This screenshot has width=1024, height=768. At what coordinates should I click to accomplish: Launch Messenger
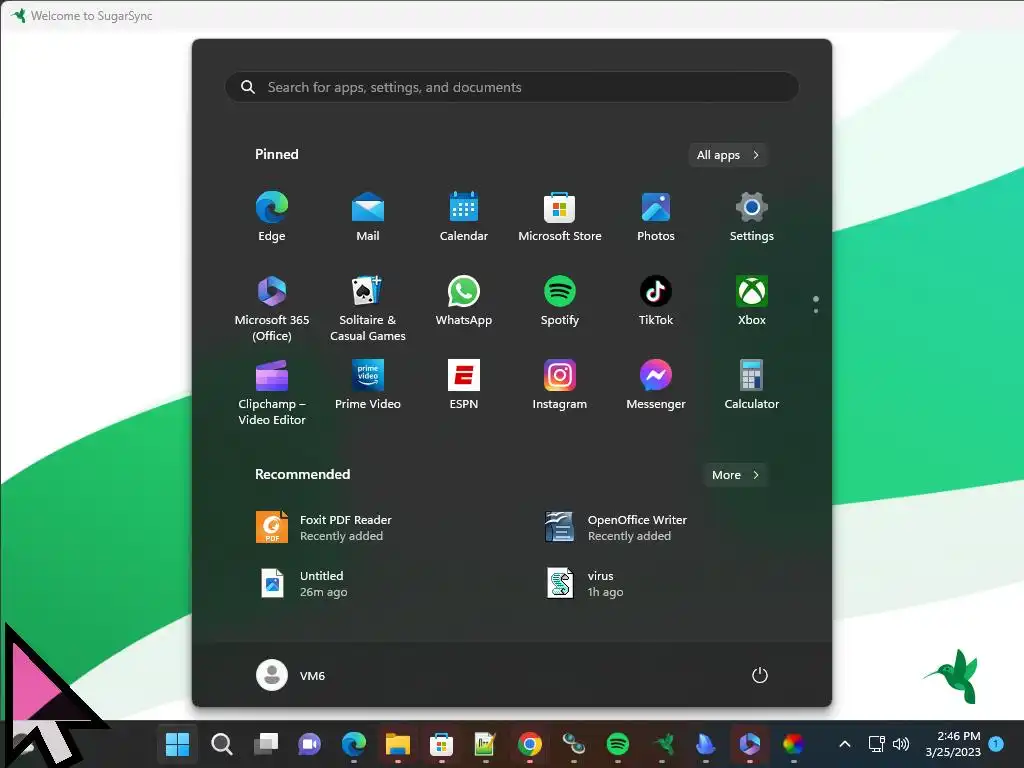click(x=656, y=384)
